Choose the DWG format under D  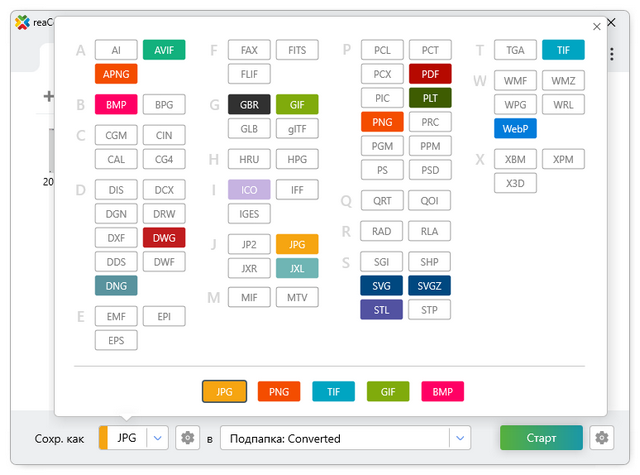pos(164,237)
